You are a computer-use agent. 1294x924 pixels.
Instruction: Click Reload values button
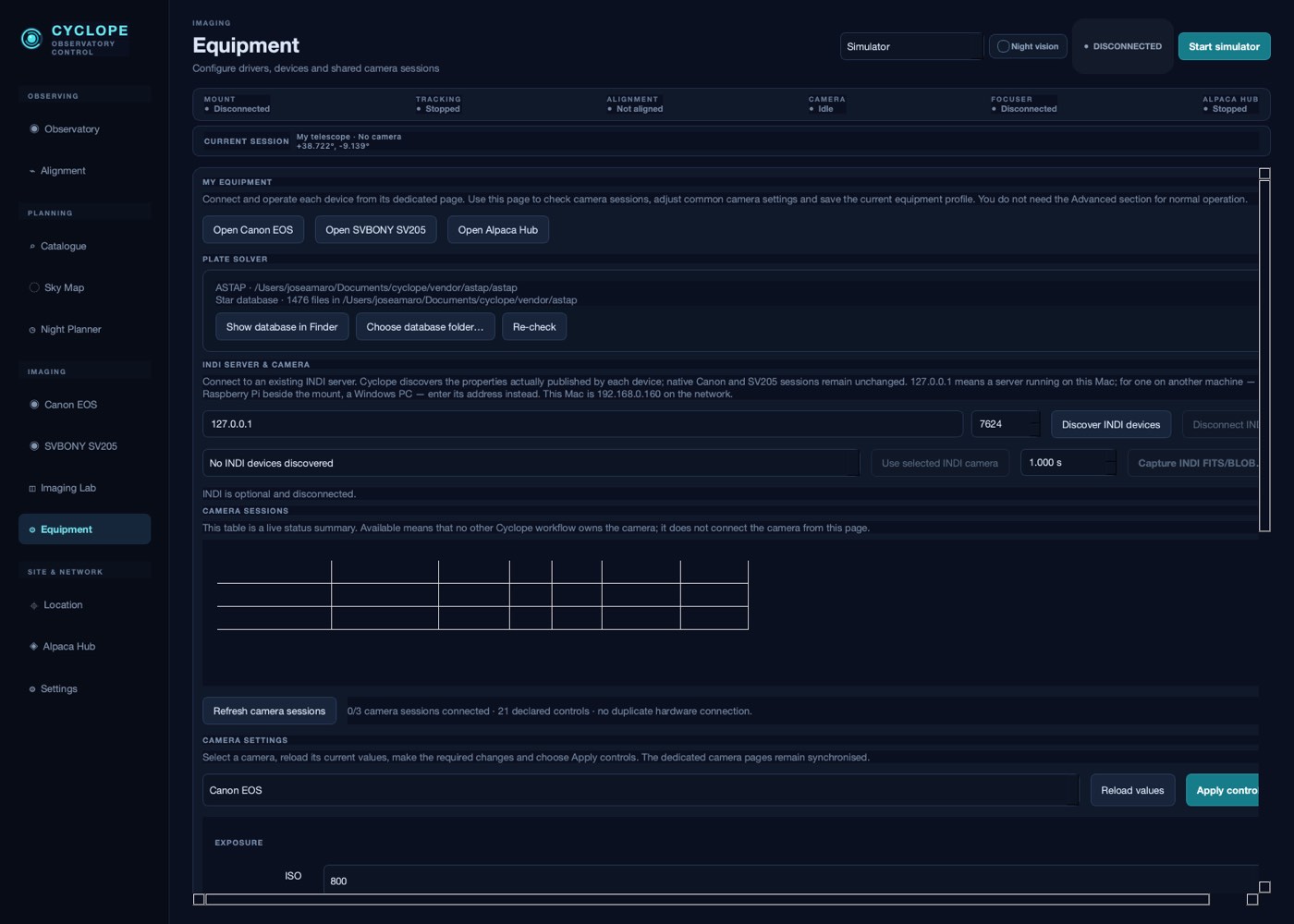1132,790
